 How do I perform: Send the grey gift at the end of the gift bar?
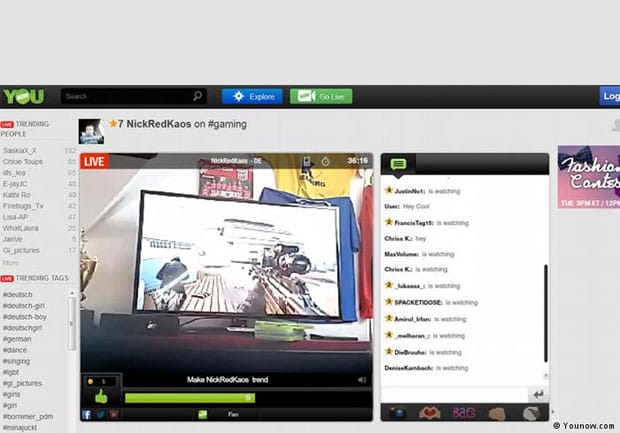(531, 414)
